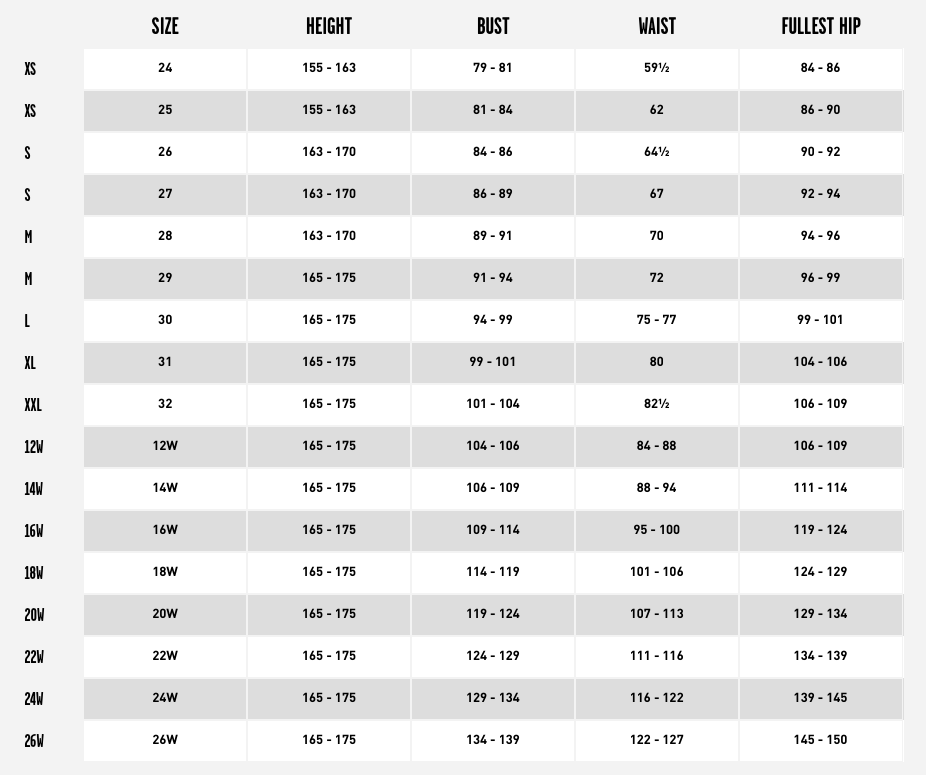Click the HEIGHT column header

point(329,26)
